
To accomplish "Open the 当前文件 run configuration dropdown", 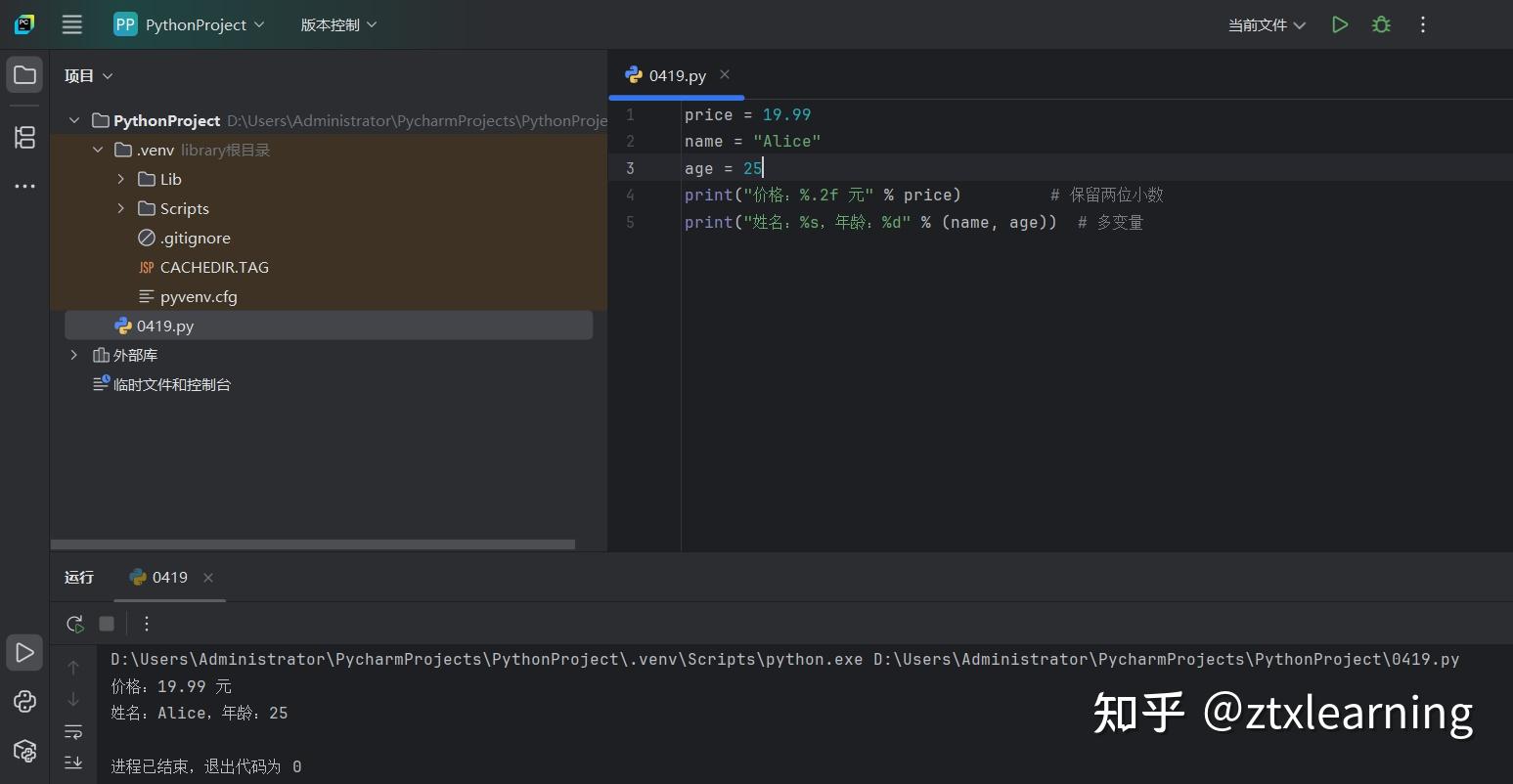I will coord(1266,24).
